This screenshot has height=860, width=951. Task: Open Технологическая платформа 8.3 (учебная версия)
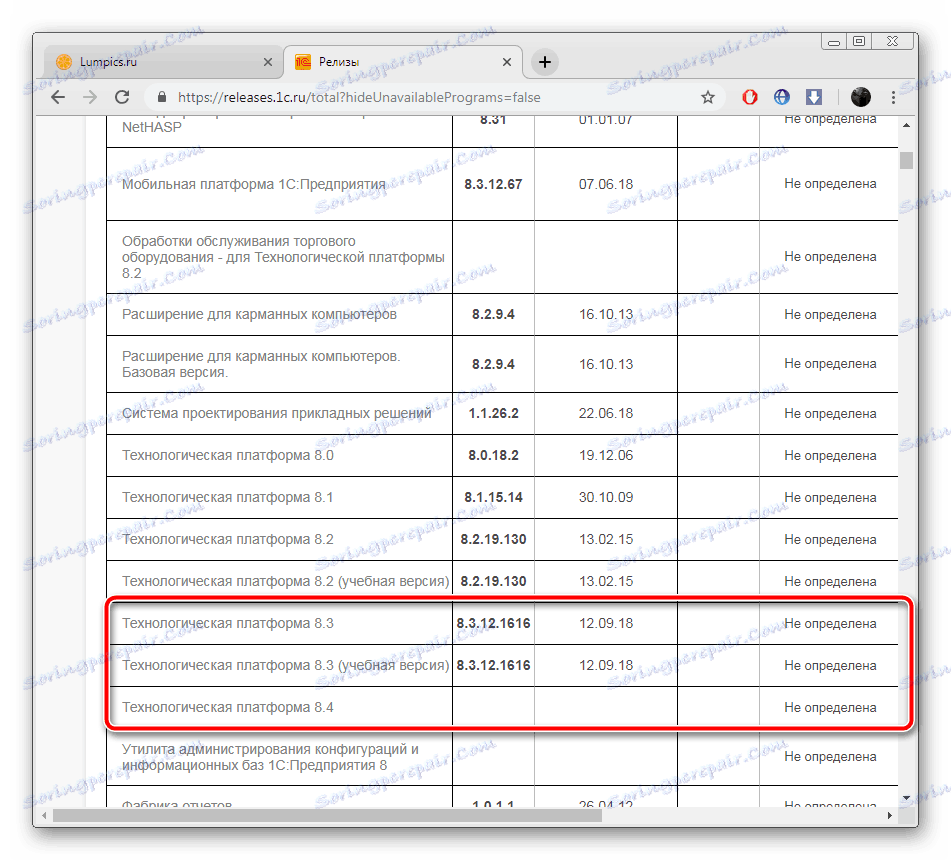coord(286,665)
